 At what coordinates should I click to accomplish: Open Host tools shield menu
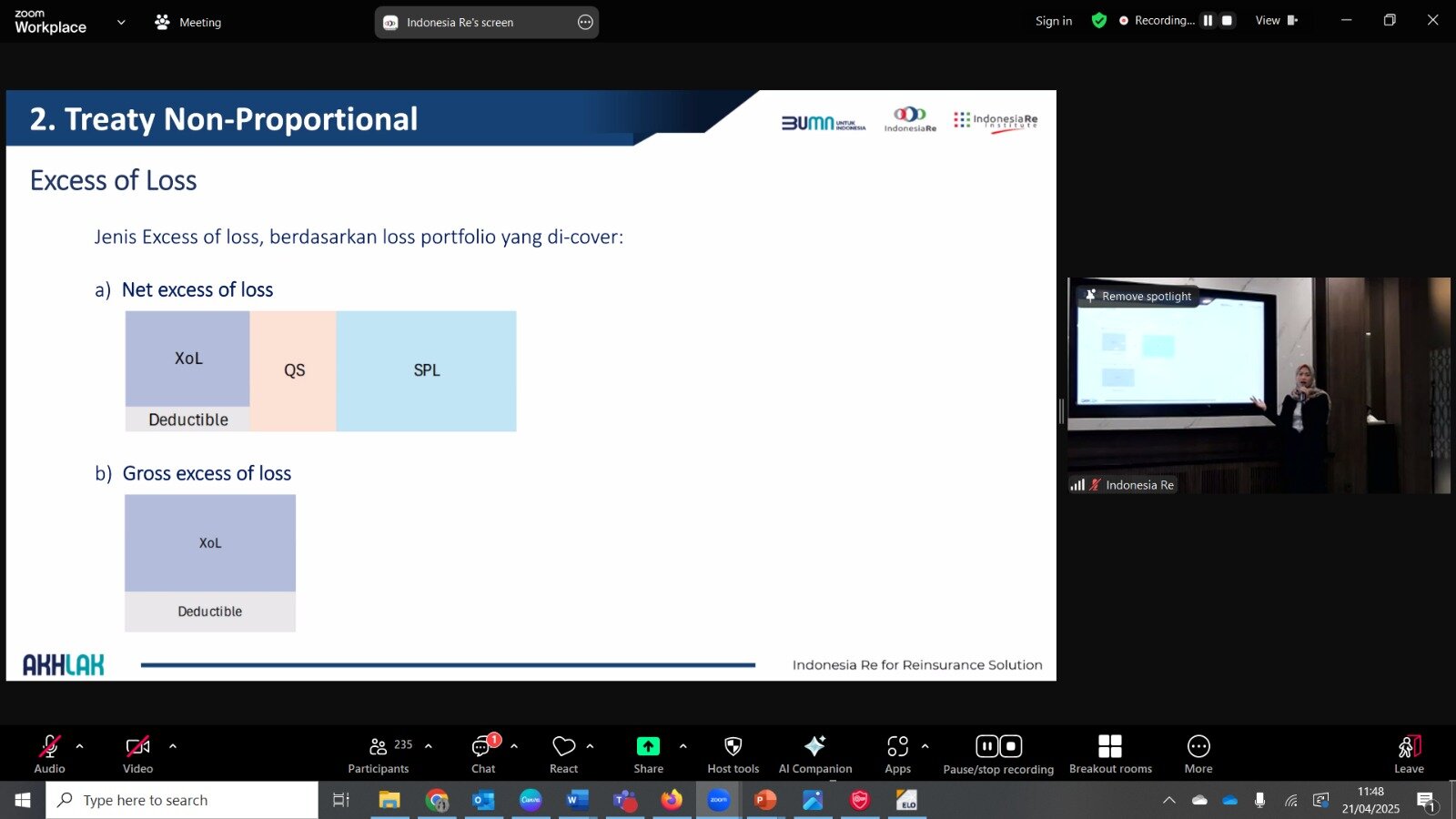point(733,753)
